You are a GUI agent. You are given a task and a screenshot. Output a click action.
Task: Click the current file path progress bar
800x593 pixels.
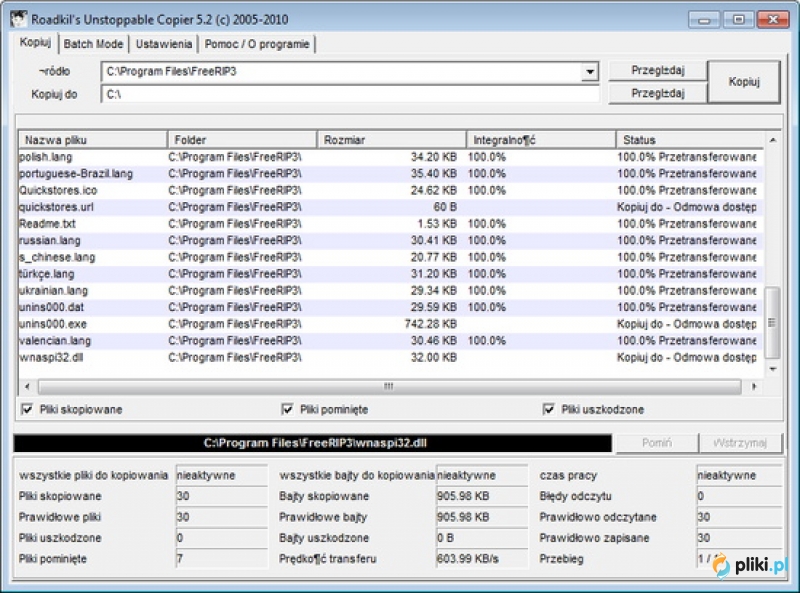point(313,443)
